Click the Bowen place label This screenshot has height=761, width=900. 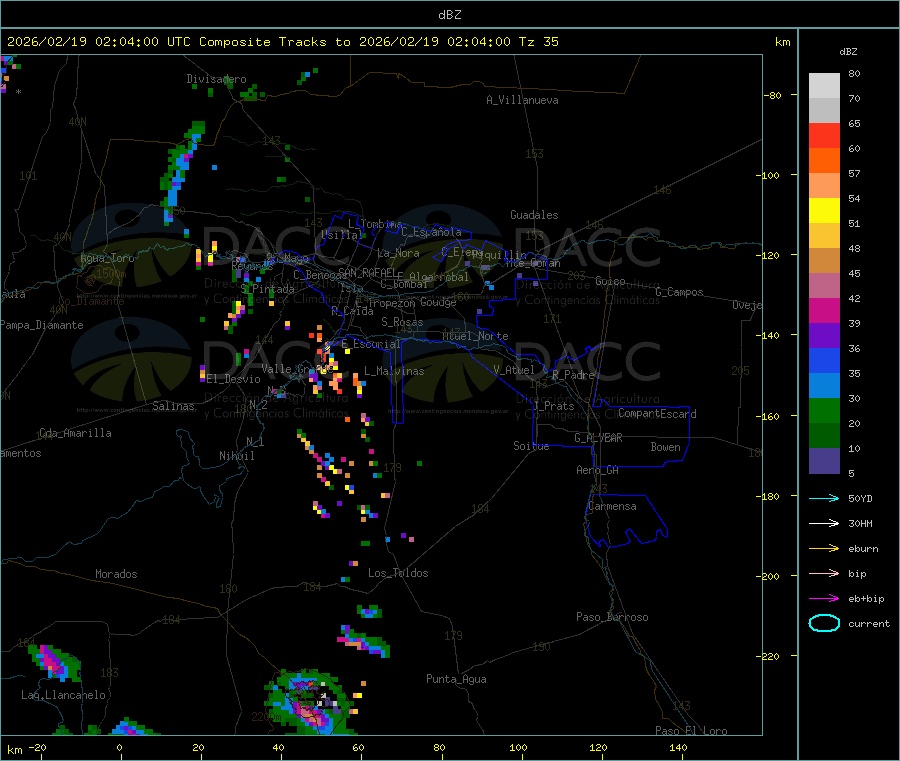coord(666,447)
